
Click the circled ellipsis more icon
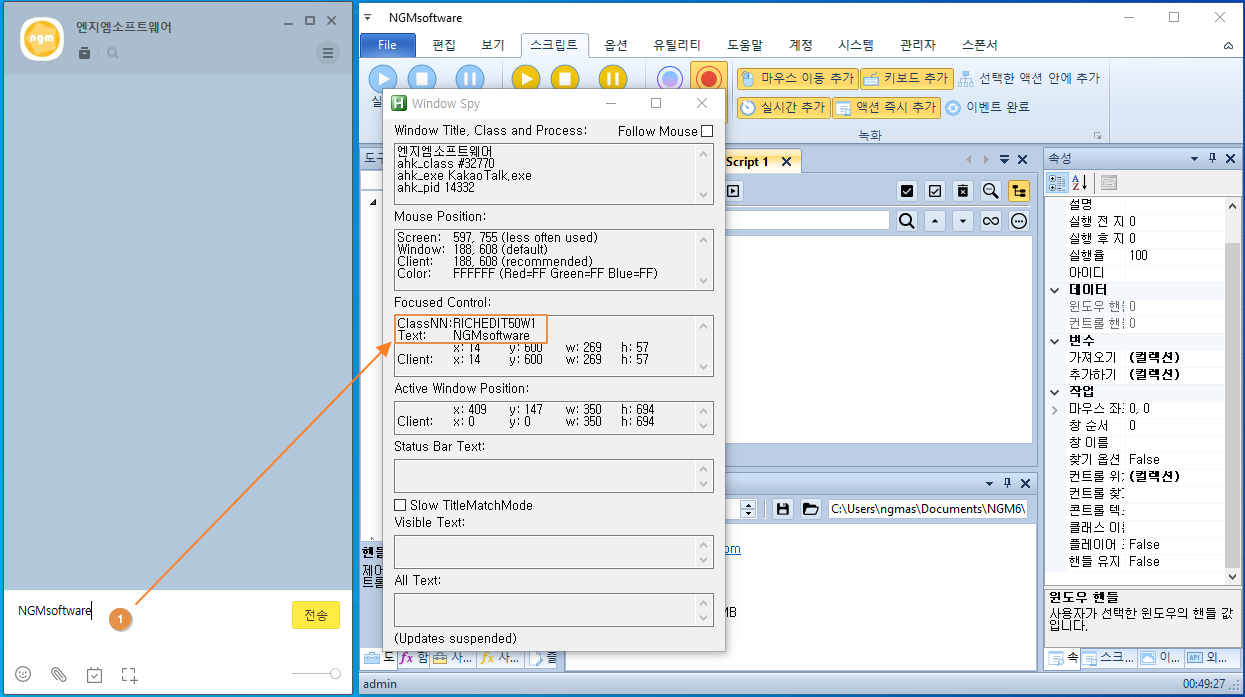point(1019,221)
